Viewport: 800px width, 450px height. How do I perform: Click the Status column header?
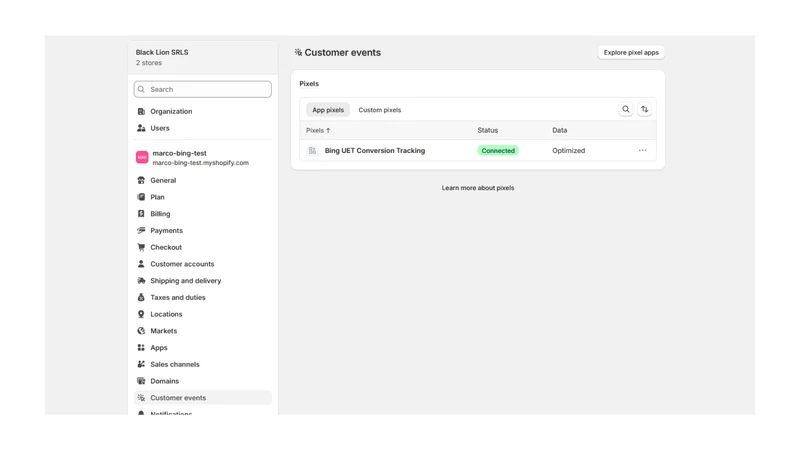click(487, 131)
